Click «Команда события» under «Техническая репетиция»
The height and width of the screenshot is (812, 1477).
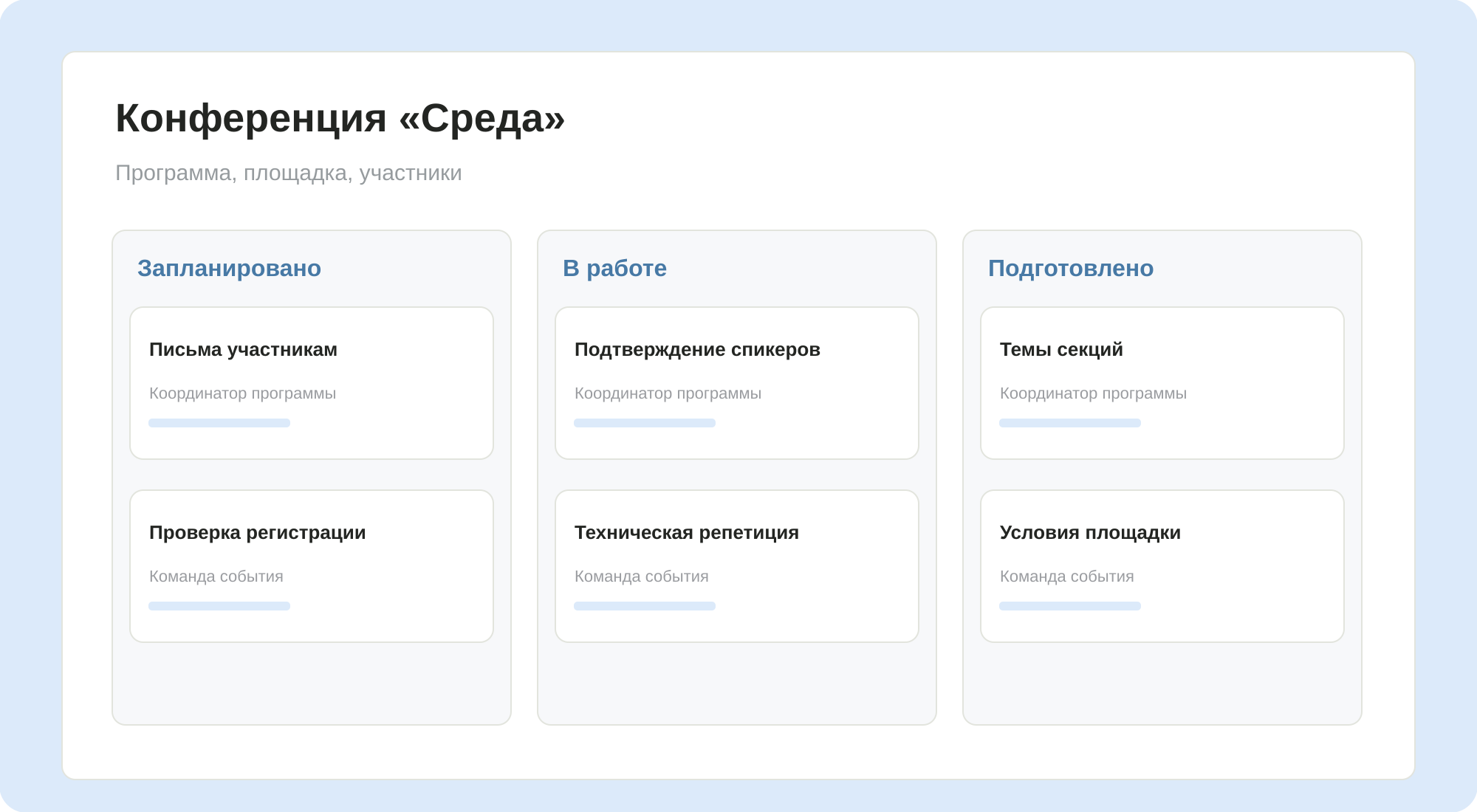642,577
